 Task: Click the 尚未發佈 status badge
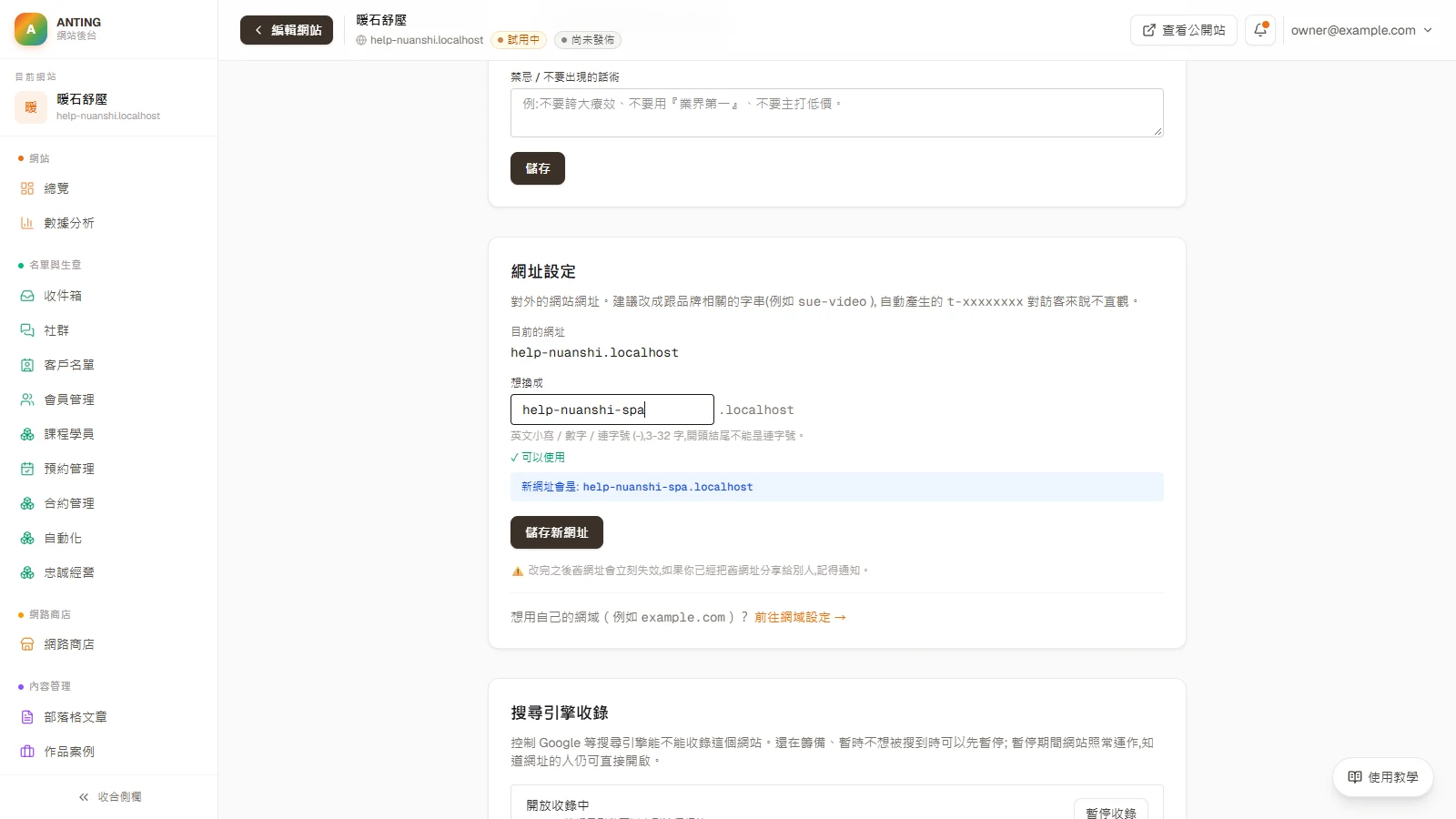pyautogui.click(x=588, y=40)
